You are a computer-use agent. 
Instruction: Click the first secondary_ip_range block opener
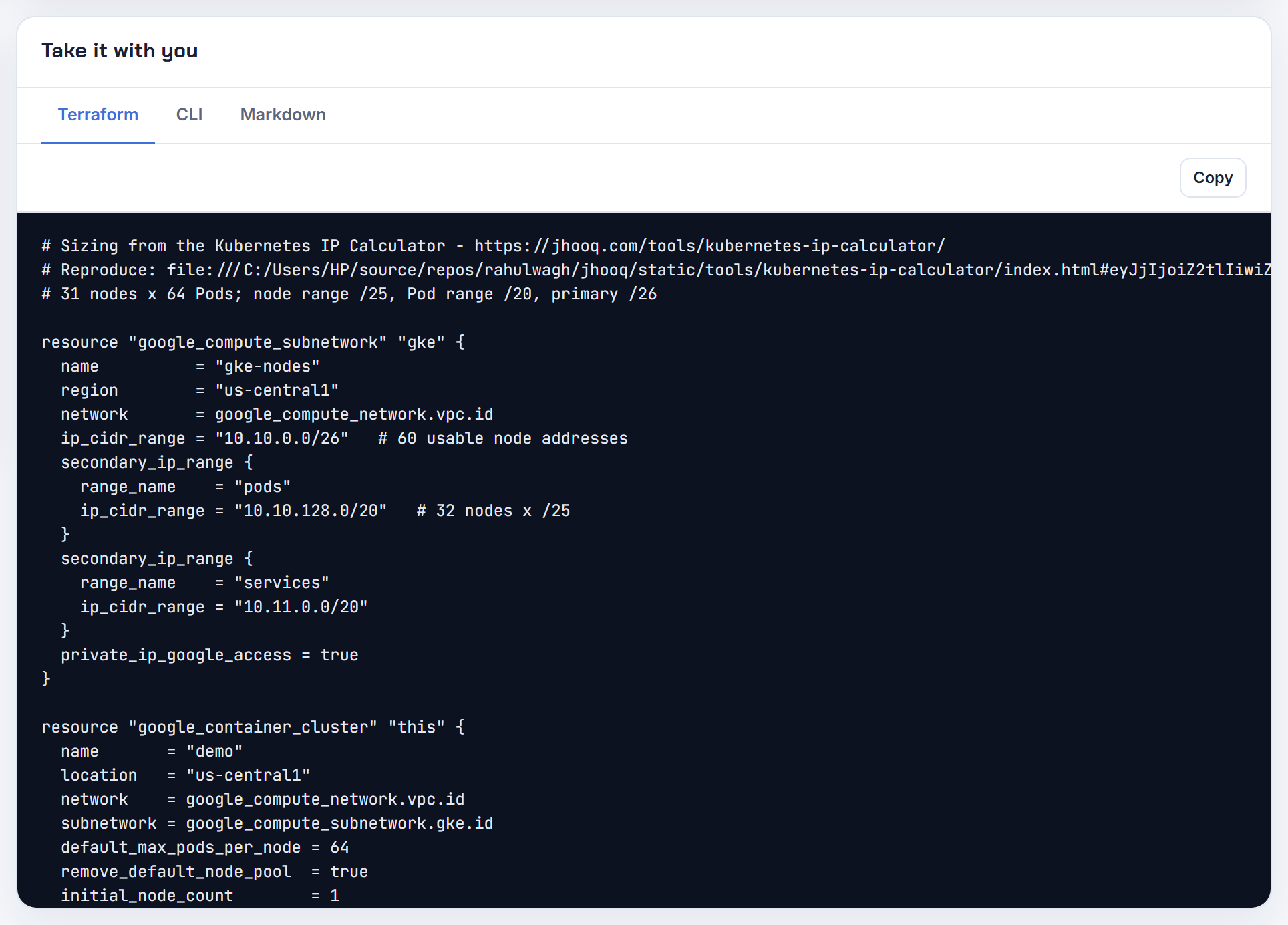coord(157,462)
